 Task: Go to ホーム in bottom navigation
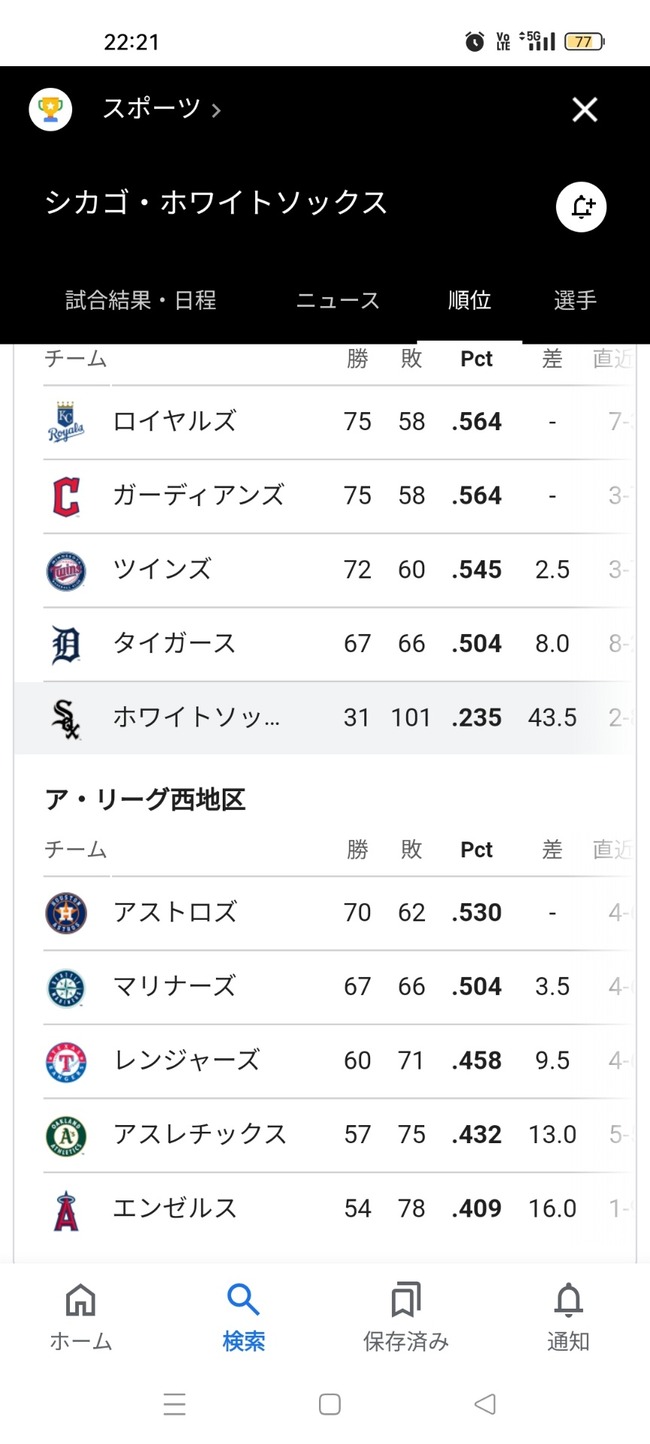pos(81,1316)
